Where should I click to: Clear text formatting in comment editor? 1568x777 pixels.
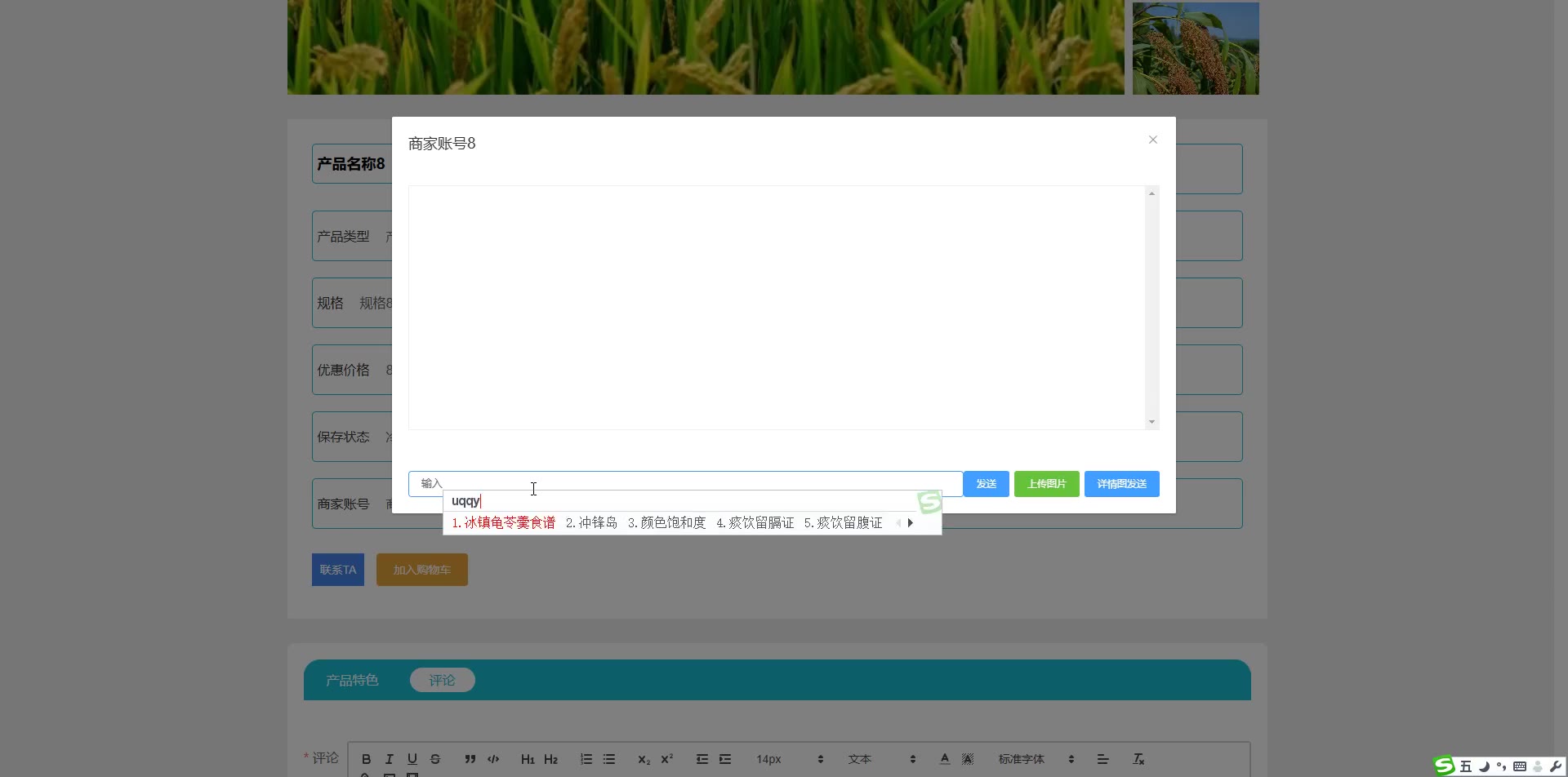tap(1138, 759)
